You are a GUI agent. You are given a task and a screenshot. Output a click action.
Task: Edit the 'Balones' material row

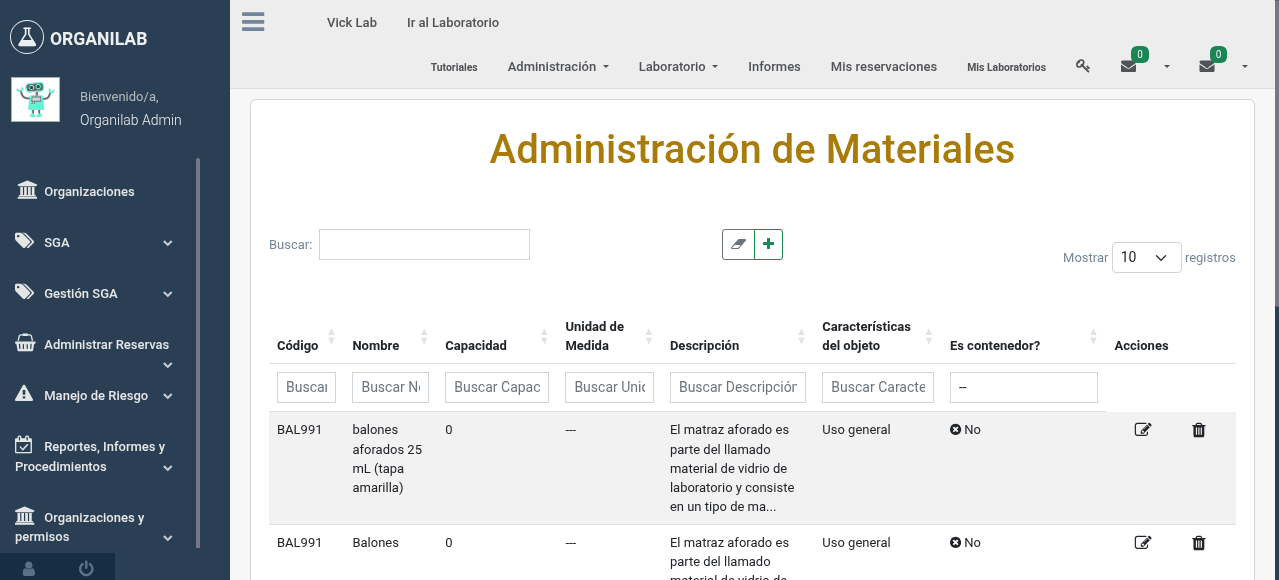pyautogui.click(x=1142, y=543)
